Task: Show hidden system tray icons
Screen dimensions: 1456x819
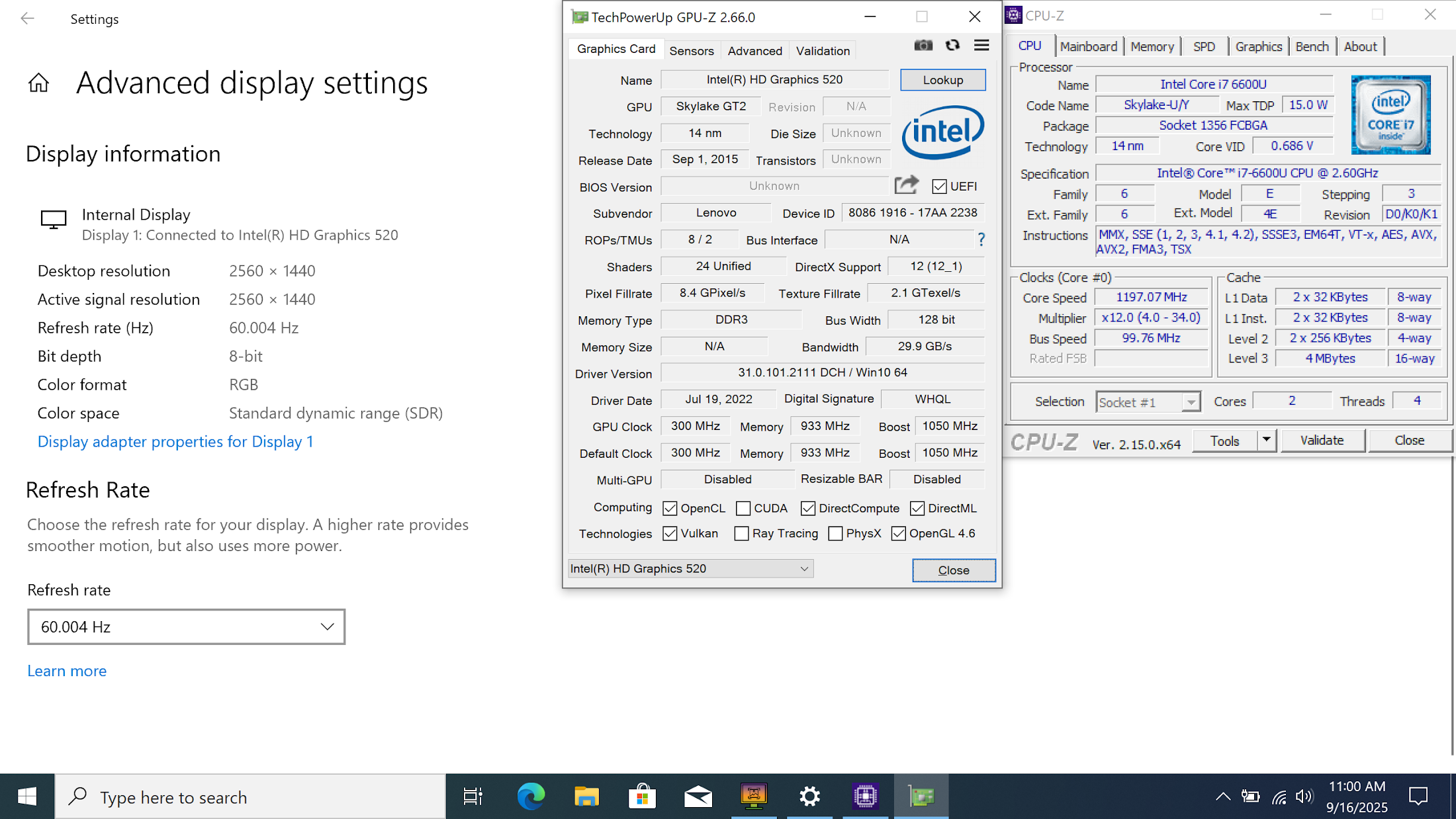Action: [1223, 797]
